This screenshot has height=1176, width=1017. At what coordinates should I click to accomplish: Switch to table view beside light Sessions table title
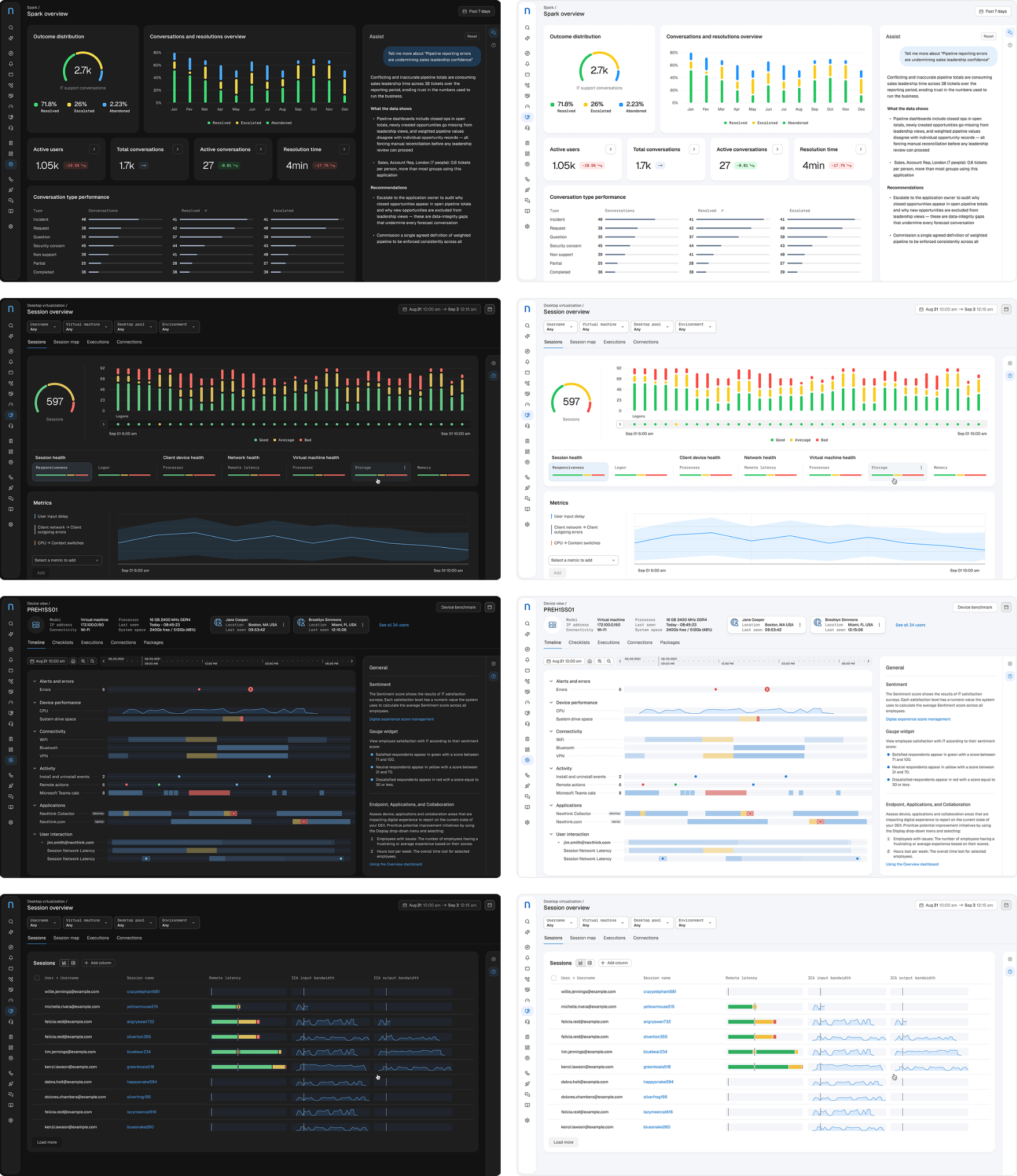(x=590, y=963)
